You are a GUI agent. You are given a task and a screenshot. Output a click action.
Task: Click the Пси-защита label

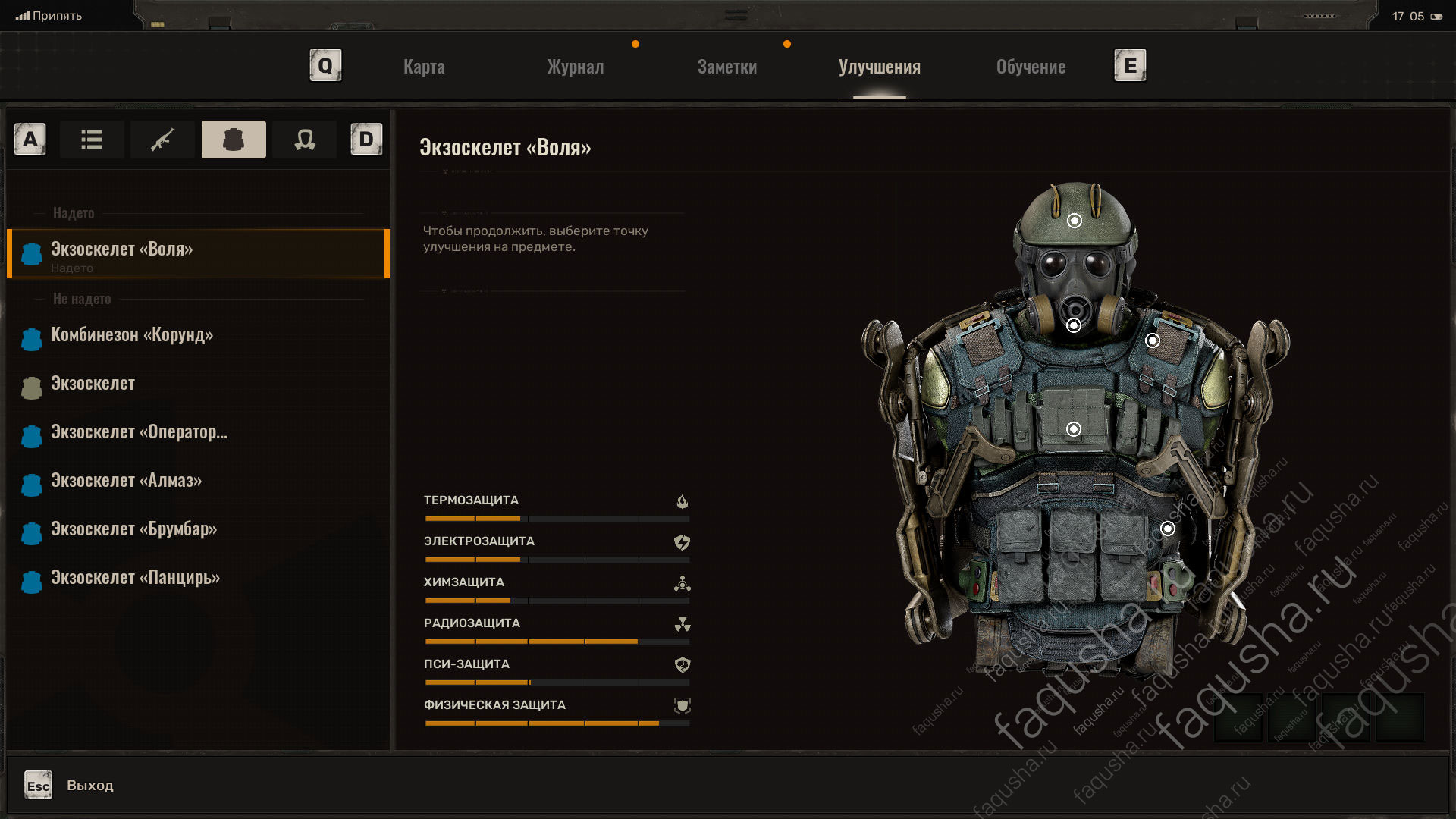[466, 664]
